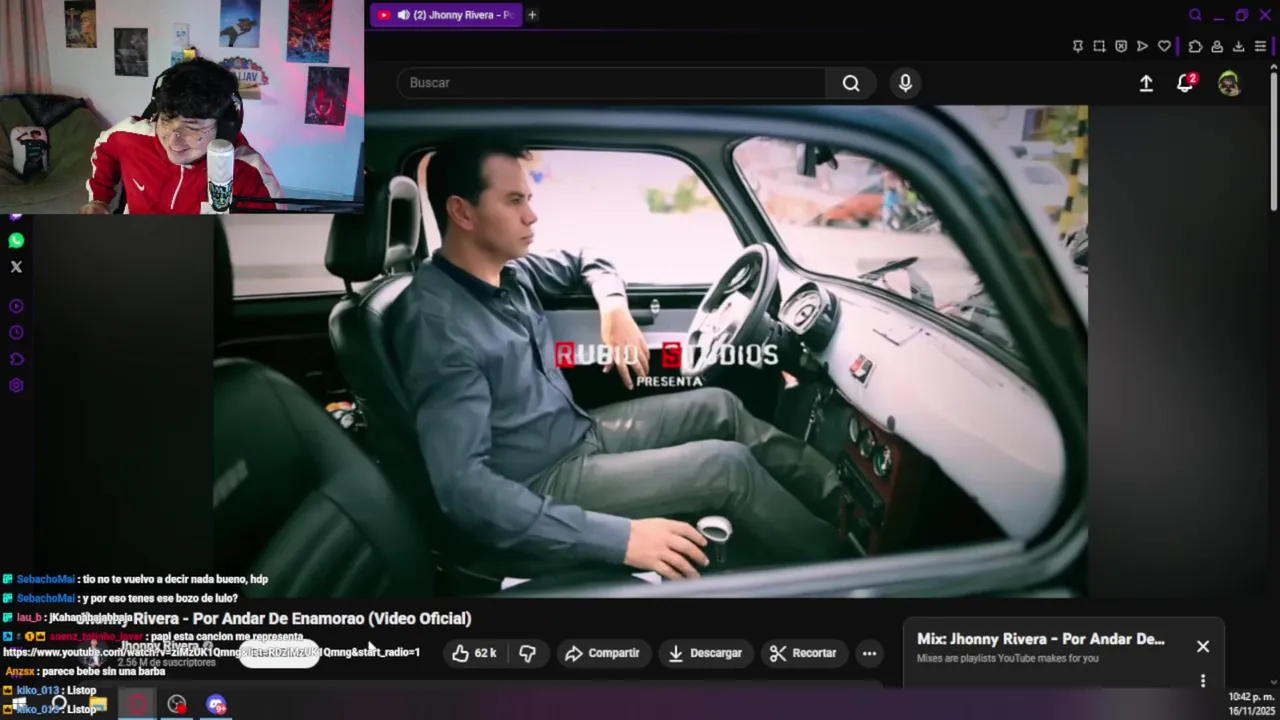Click the pin icon in the browser toolbar
Screen dimensions: 1280x720
1077,46
